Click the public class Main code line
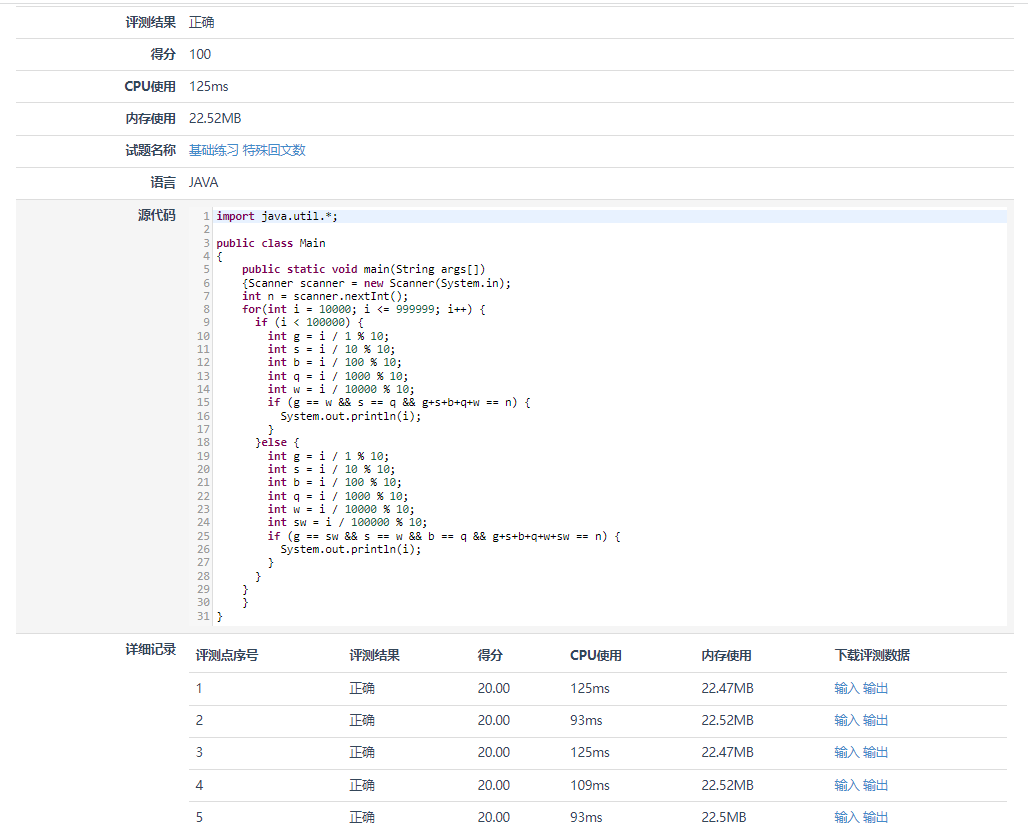Screen dimensions: 1028x837 (x=271, y=243)
